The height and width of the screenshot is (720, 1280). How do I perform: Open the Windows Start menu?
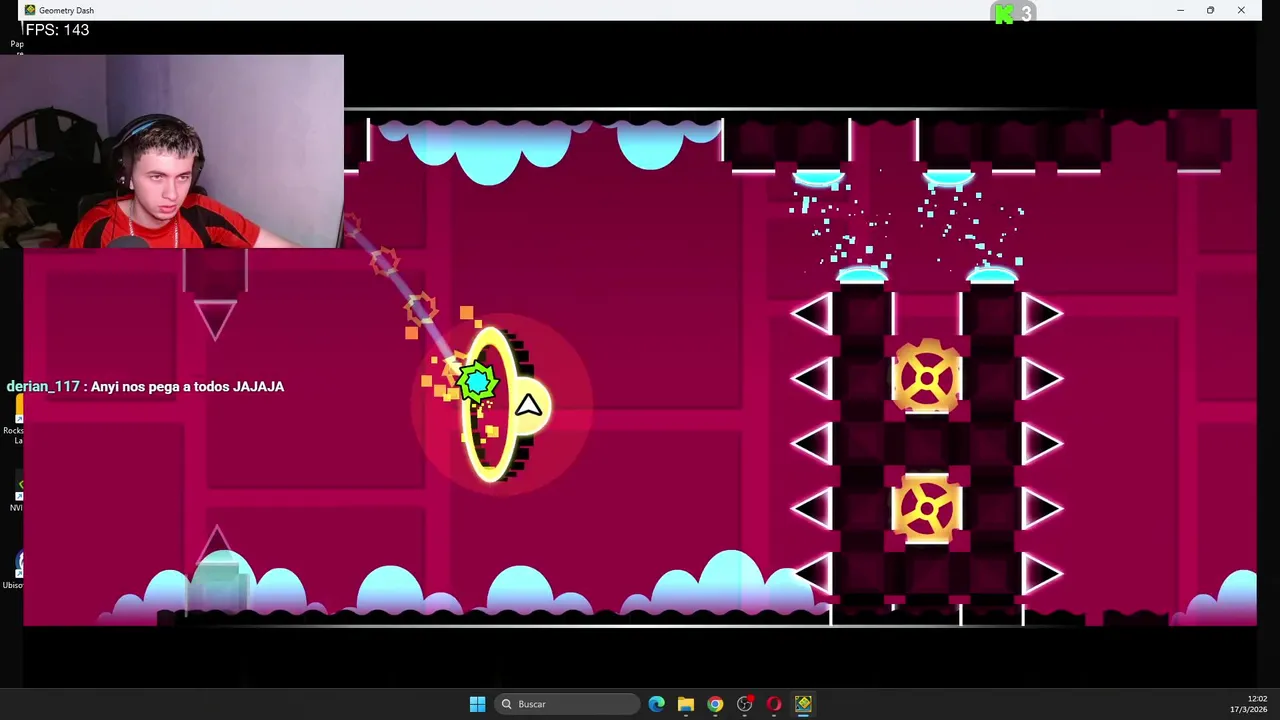point(477,704)
